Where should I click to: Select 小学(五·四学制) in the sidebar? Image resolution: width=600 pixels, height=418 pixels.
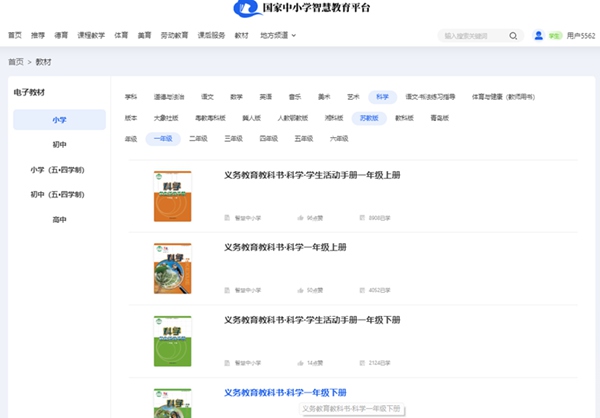click(59, 170)
